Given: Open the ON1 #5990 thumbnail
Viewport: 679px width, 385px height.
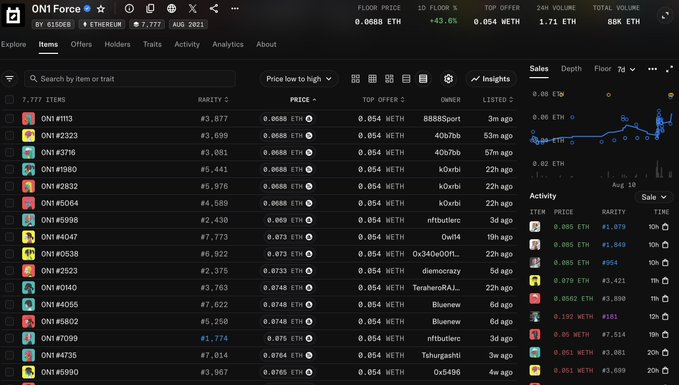Looking at the screenshot, I should [x=29, y=372].
